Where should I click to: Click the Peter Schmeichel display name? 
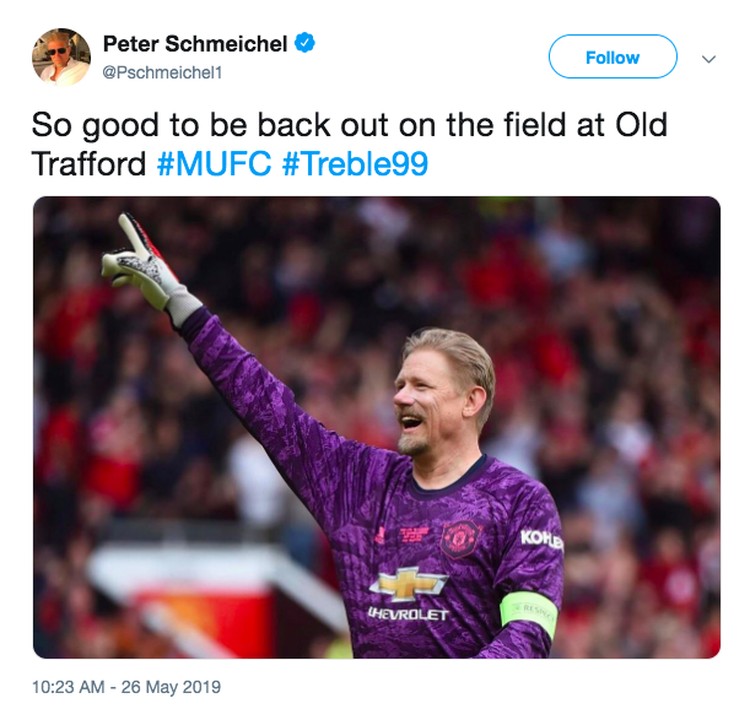pos(195,44)
